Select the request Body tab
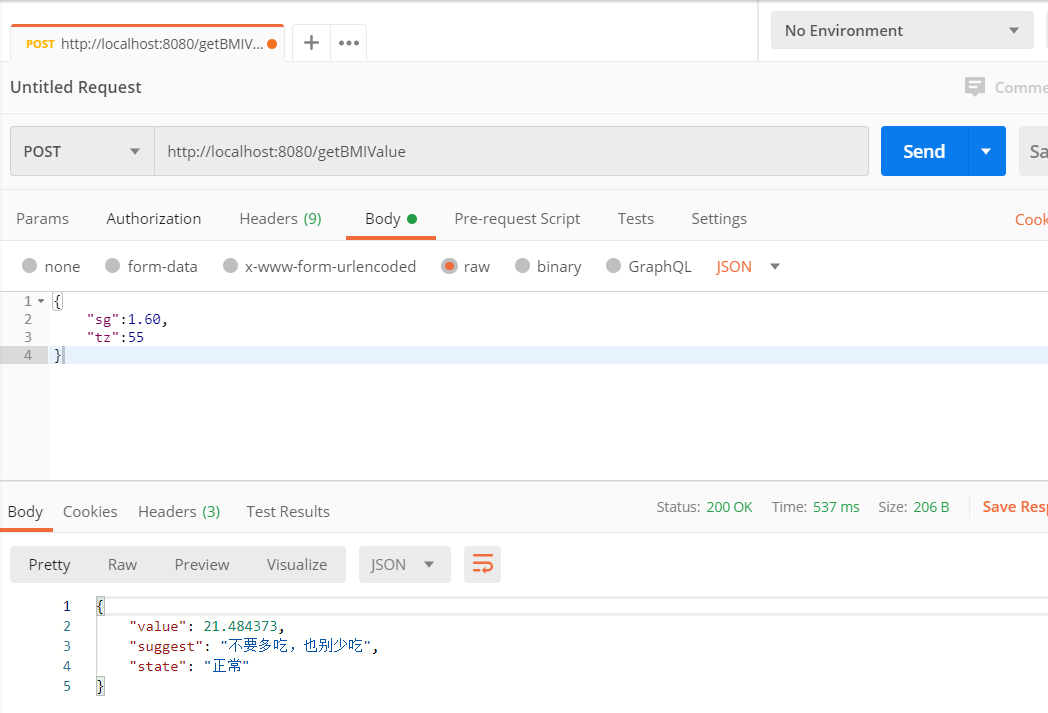This screenshot has height=713, width=1048. [x=391, y=219]
